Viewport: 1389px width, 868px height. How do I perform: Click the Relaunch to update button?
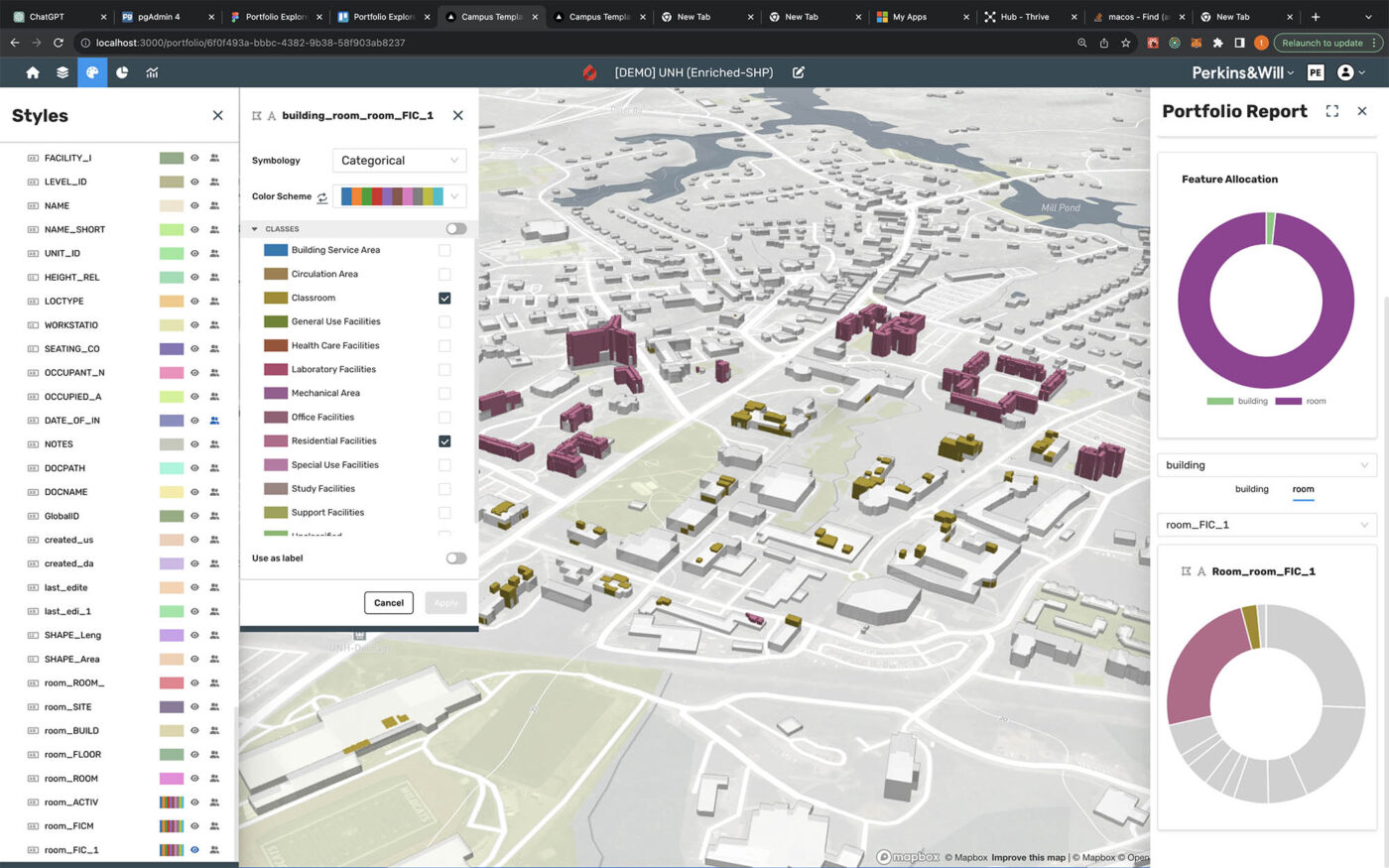click(1322, 43)
